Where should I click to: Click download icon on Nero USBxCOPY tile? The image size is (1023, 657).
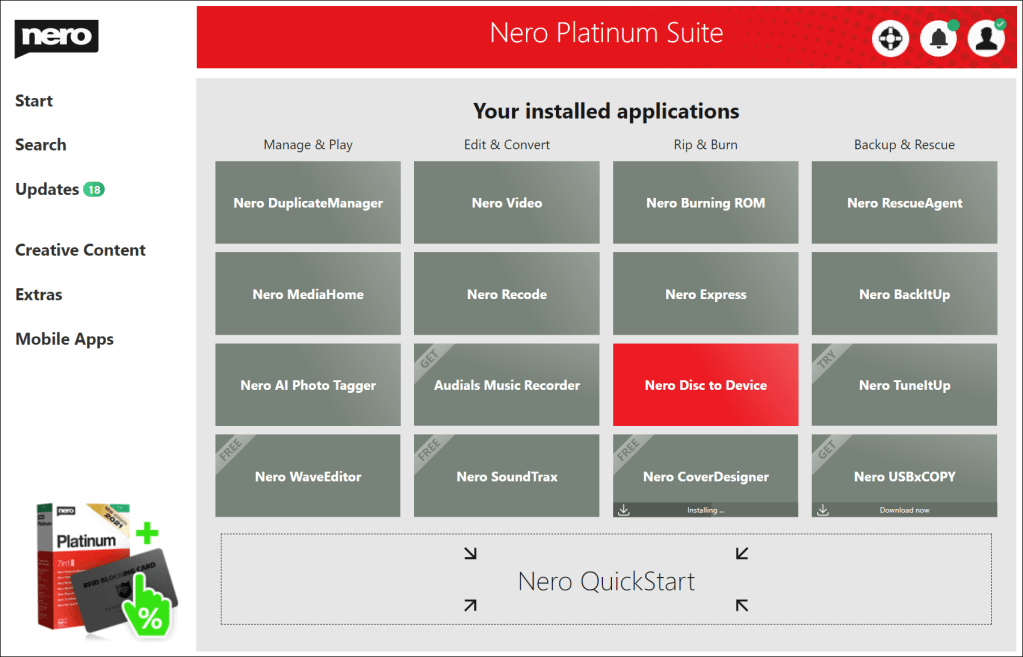(823, 510)
